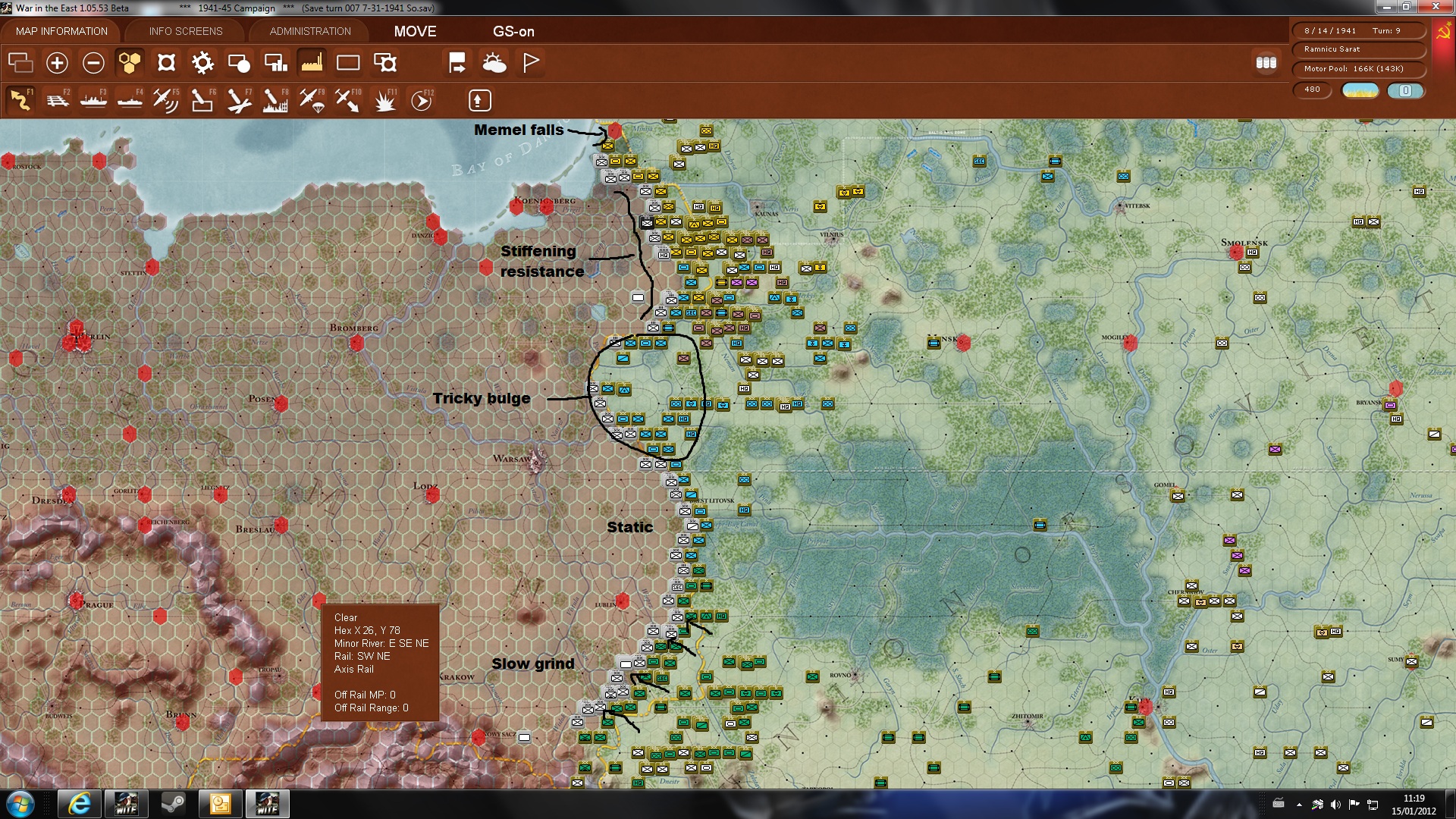Image resolution: width=1456 pixels, height=819 pixels.
Task: Open Internet Explorer from the taskbar
Action: pyautogui.click(x=79, y=804)
